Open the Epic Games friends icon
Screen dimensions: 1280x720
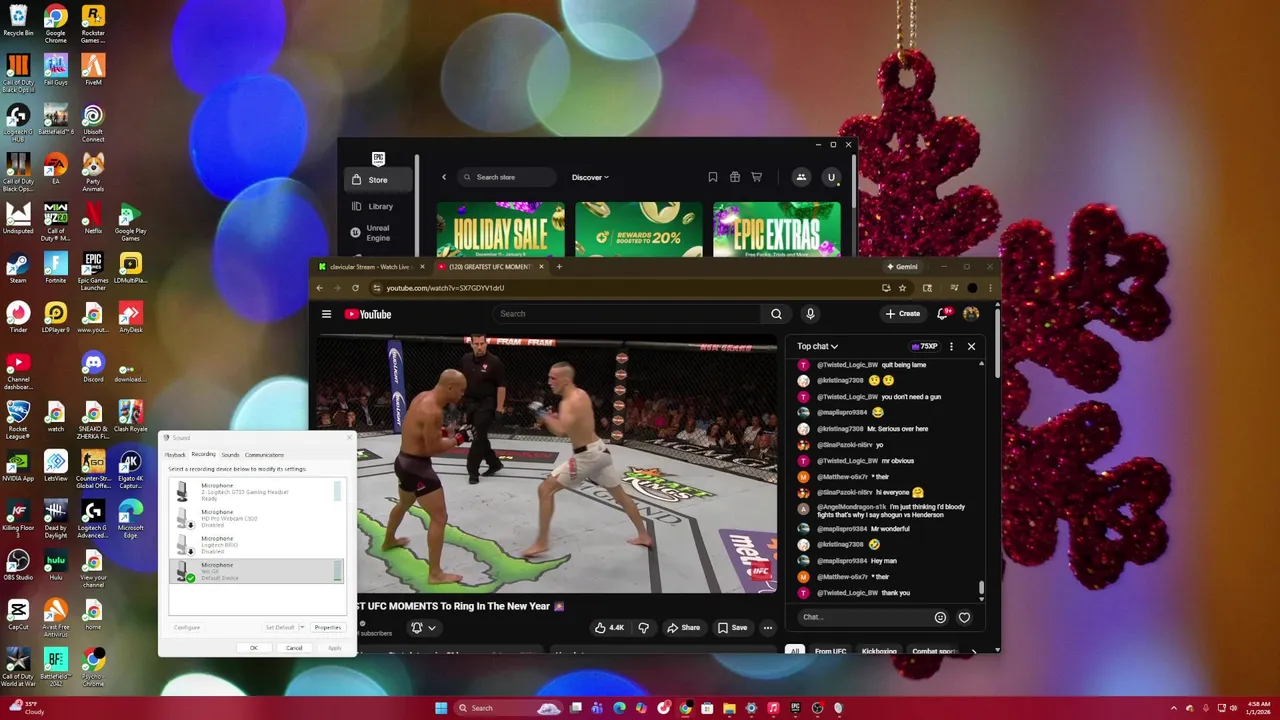pos(801,177)
